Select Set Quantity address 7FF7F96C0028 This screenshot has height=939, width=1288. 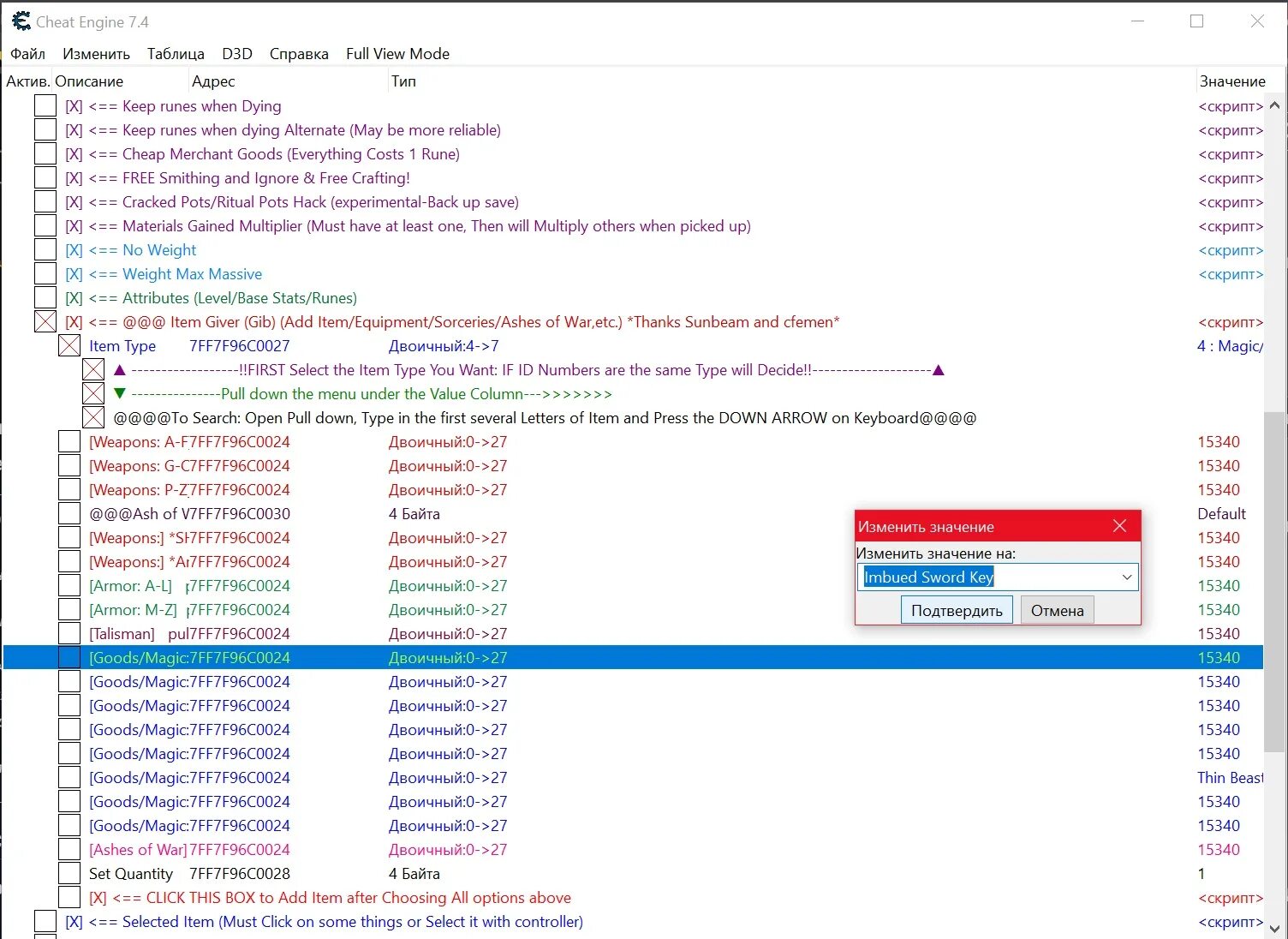pyautogui.click(x=240, y=874)
